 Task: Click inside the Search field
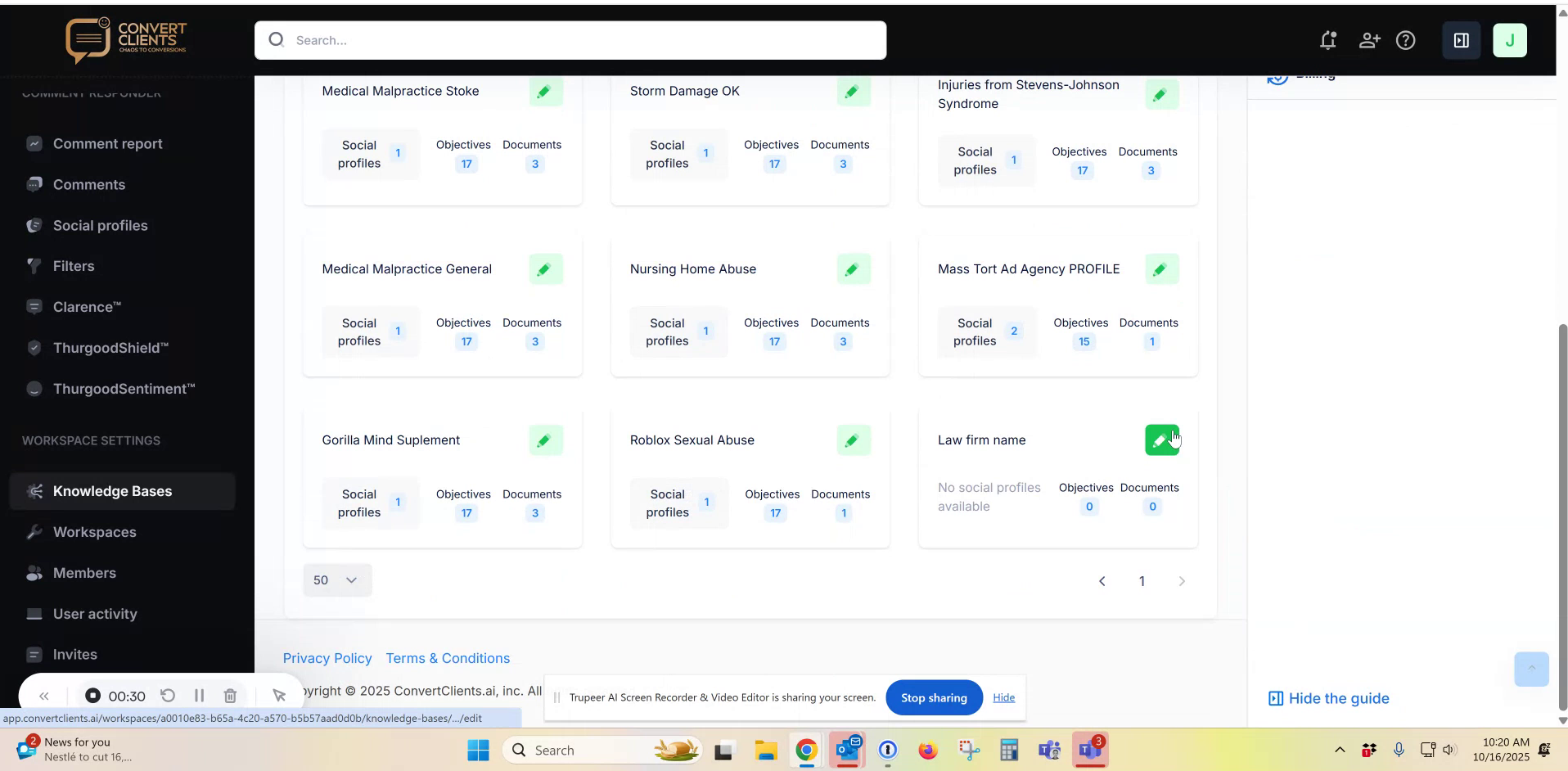pos(570,40)
